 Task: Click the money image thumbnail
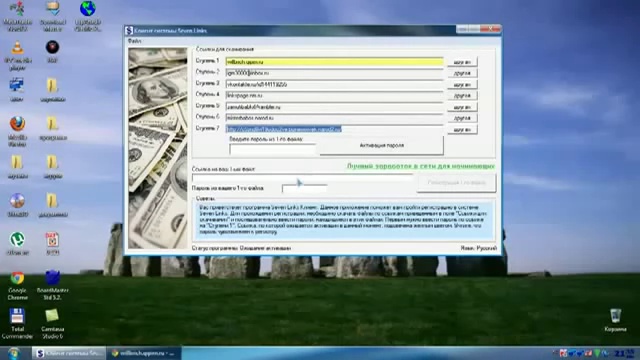click(x=158, y=148)
